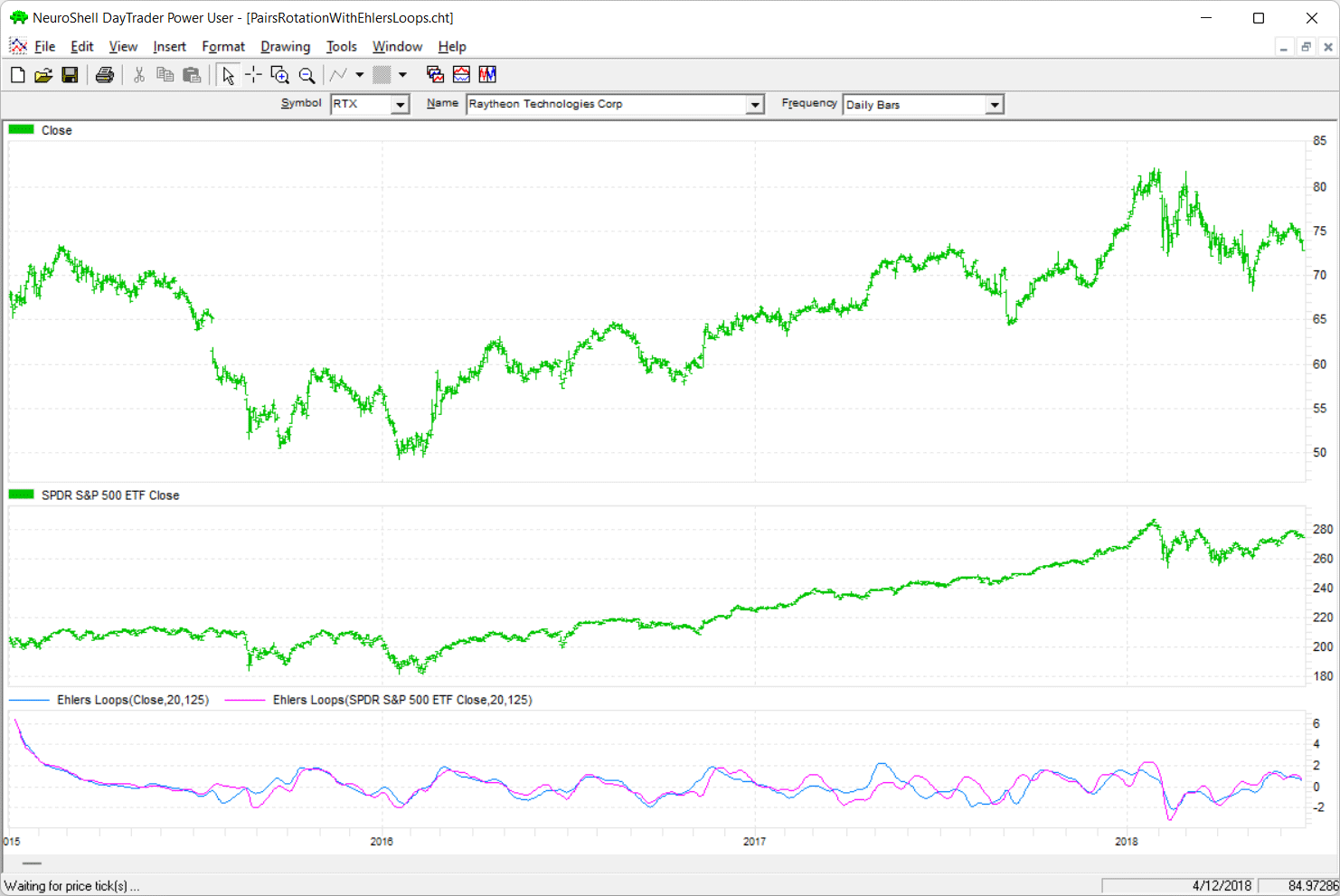Open the File menu
Screen dimensions: 1340x896
(44, 46)
